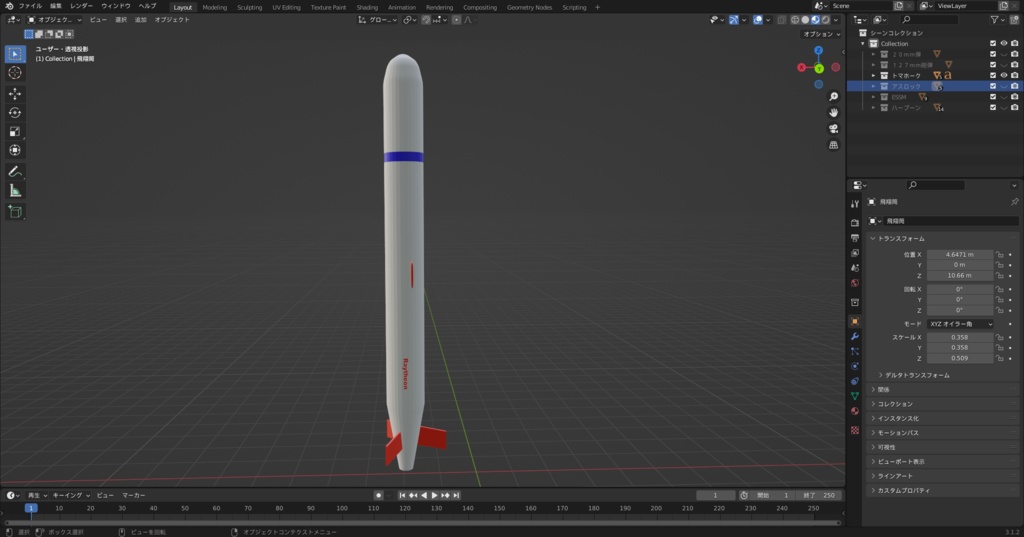Viewport: 1024px width, 537px height.
Task: Open the オブジェクト mode dropdown
Action: 54,20
